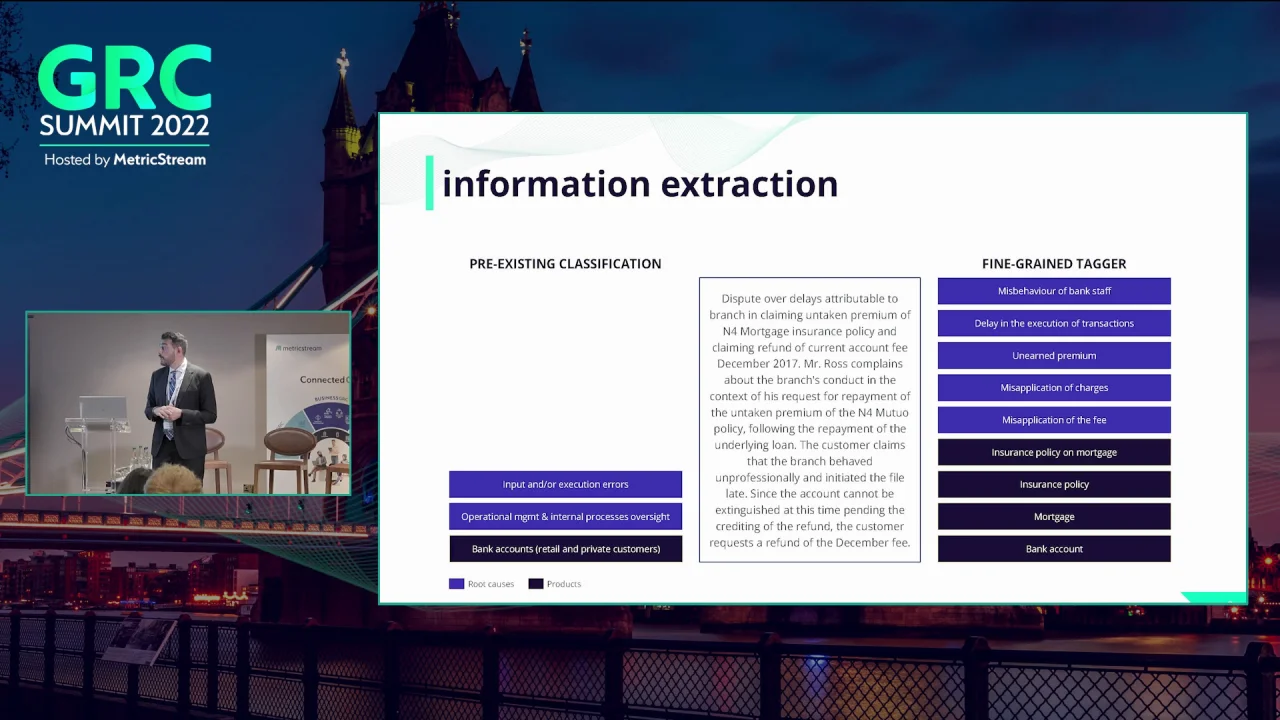
Task: Click the 'information extraction' slide title
Action: [x=640, y=184]
